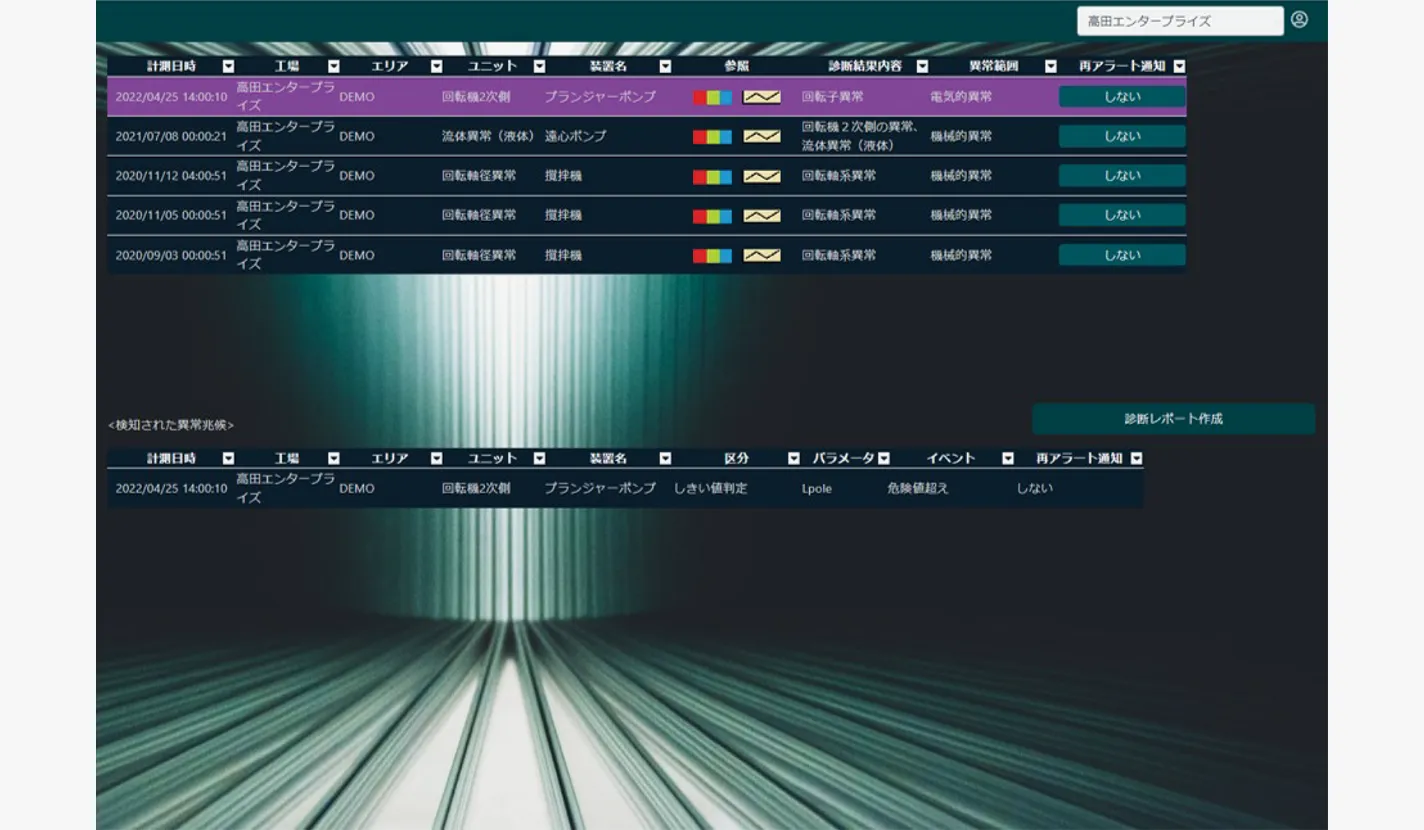Click the 高田エンタープライズ company input field
Viewport: 1424px width, 830px height.
click(x=1179, y=21)
